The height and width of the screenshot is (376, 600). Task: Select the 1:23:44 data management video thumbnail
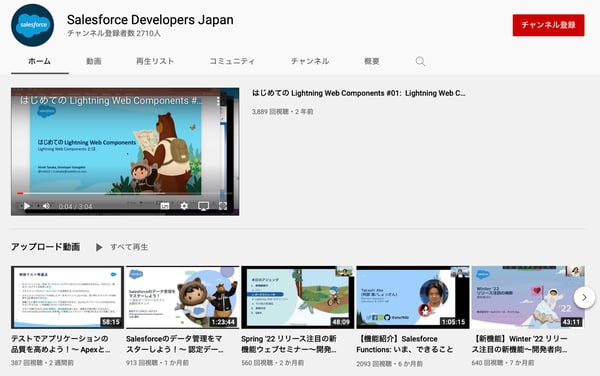pos(183,297)
